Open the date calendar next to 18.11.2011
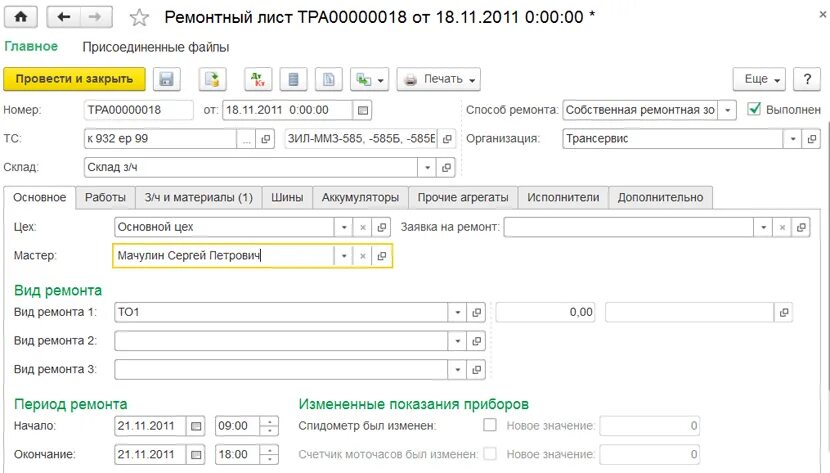Viewport: 830px width, 473px height. pyautogui.click(x=363, y=110)
